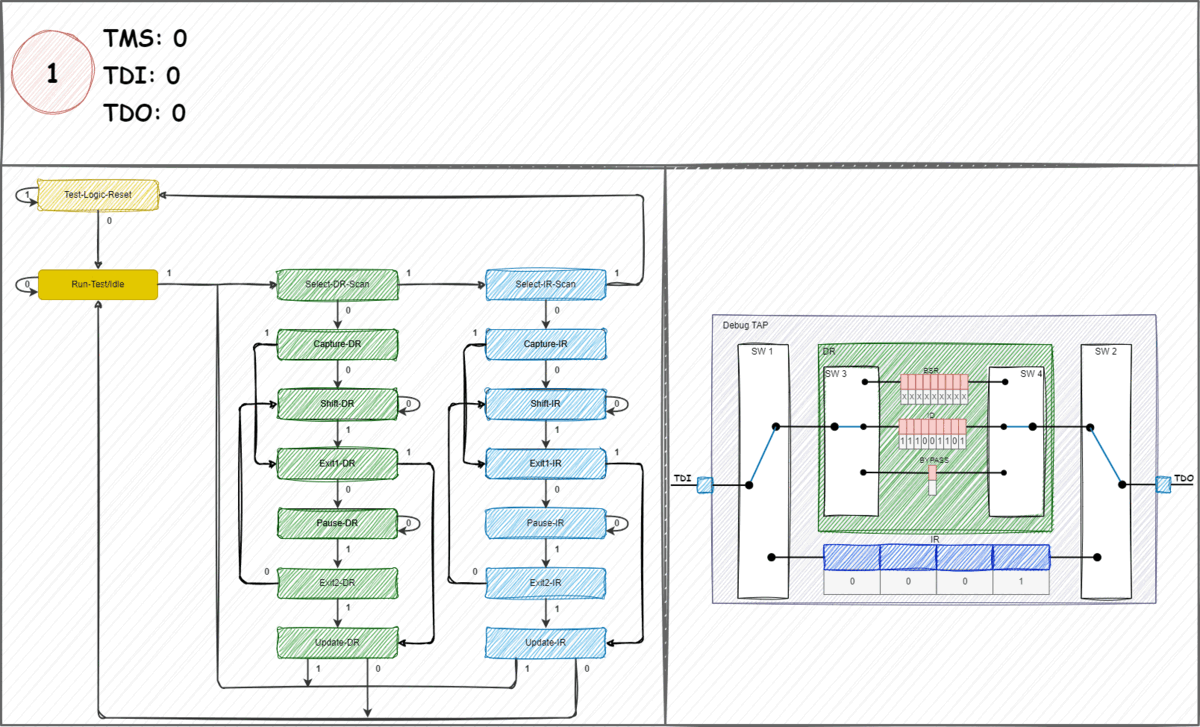Click the Exit2-DR state node
Image resolution: width=1200 pixels, height=727 pixels.
[x=337, y=582]
